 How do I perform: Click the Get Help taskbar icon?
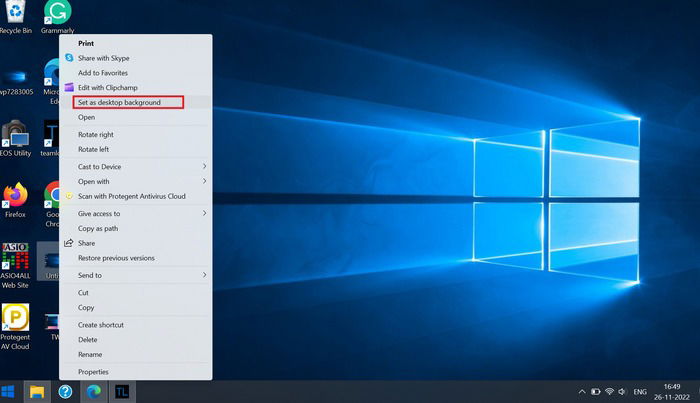(65, 392)
